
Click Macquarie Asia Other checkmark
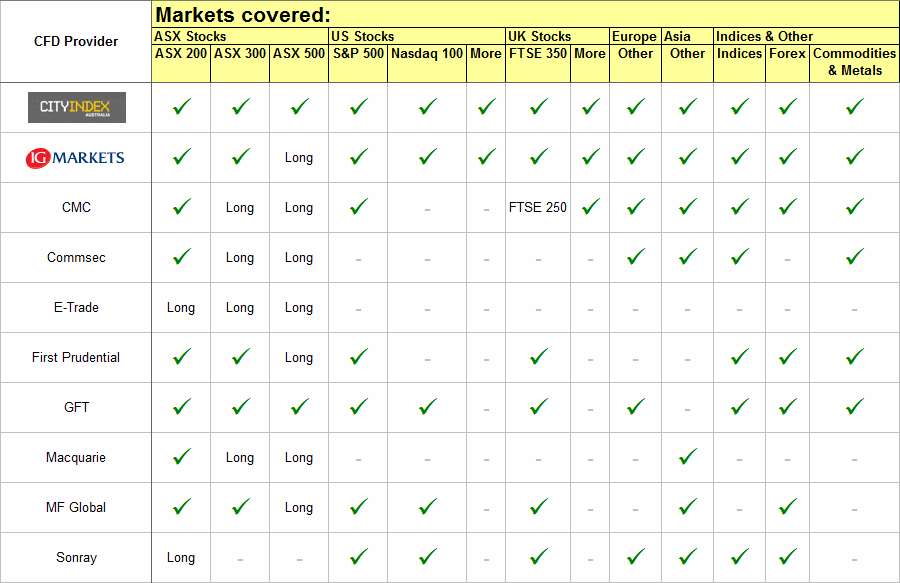[688, 457]
